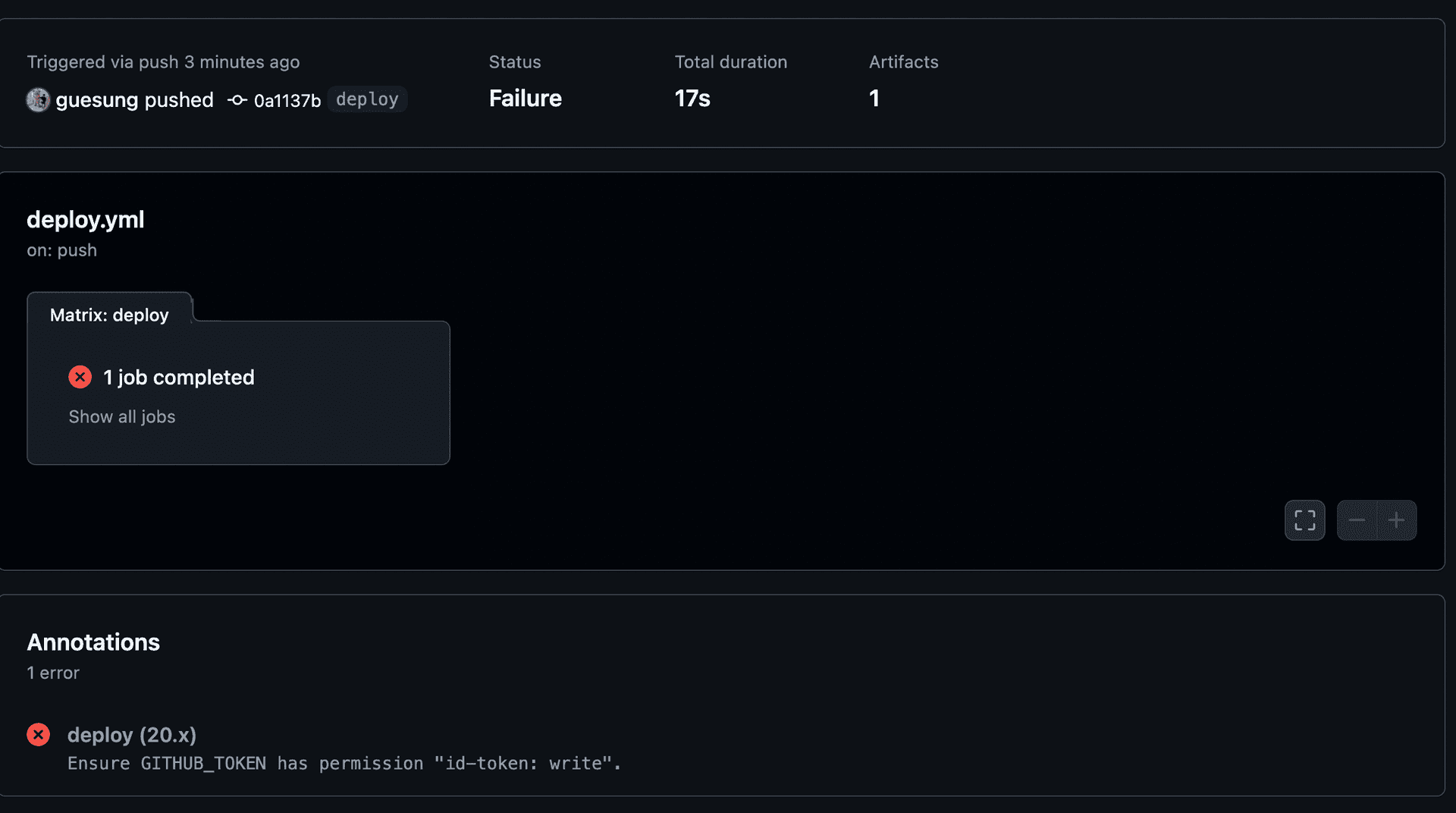Zoom in the workflow graph
Viewport: 1456px width, 813px height.
click(1397, 520)
